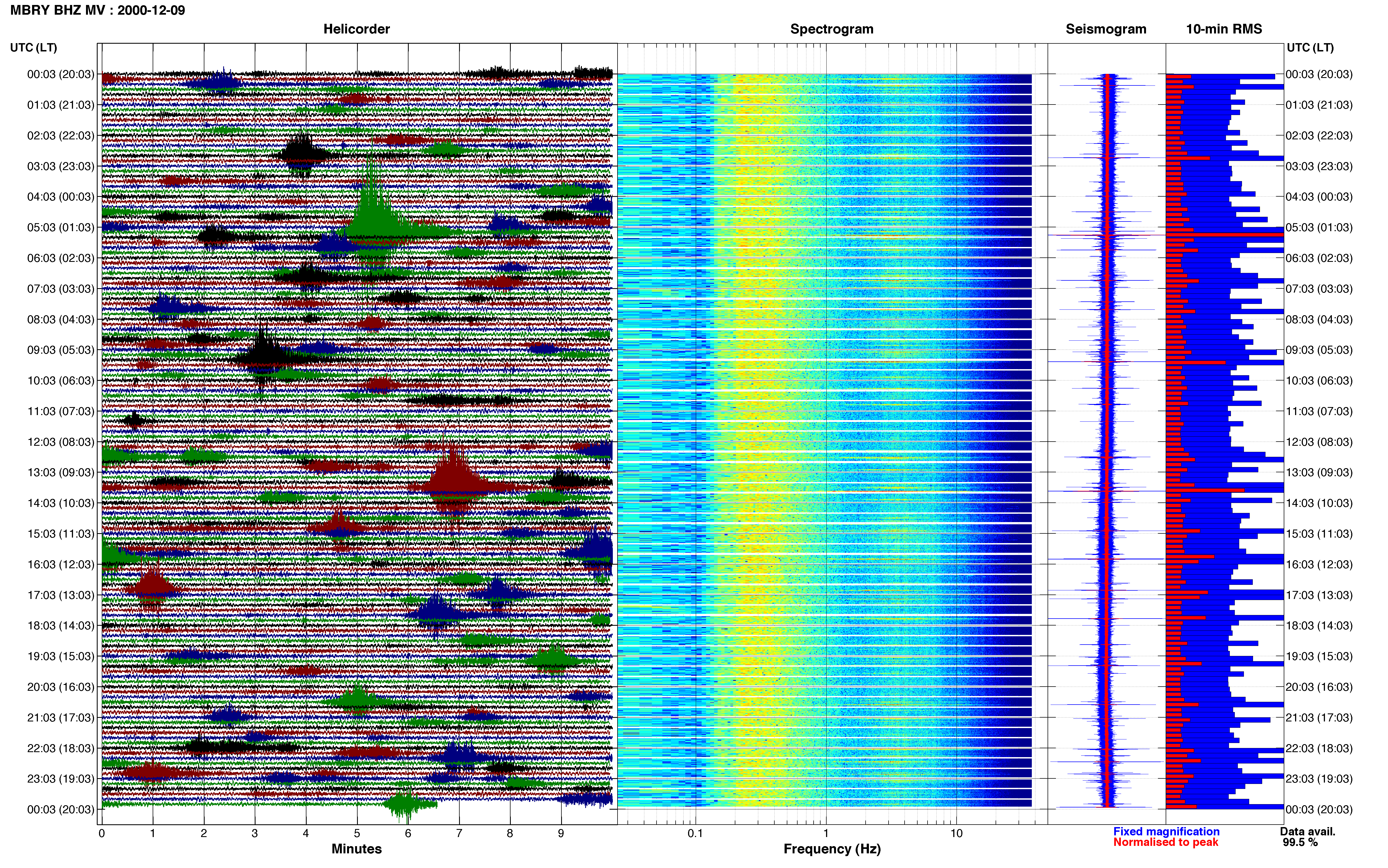Click right-side time label '16:03 (12:03)'
Viewport: 1388px width, 868px height.
tap(1319, 564)
